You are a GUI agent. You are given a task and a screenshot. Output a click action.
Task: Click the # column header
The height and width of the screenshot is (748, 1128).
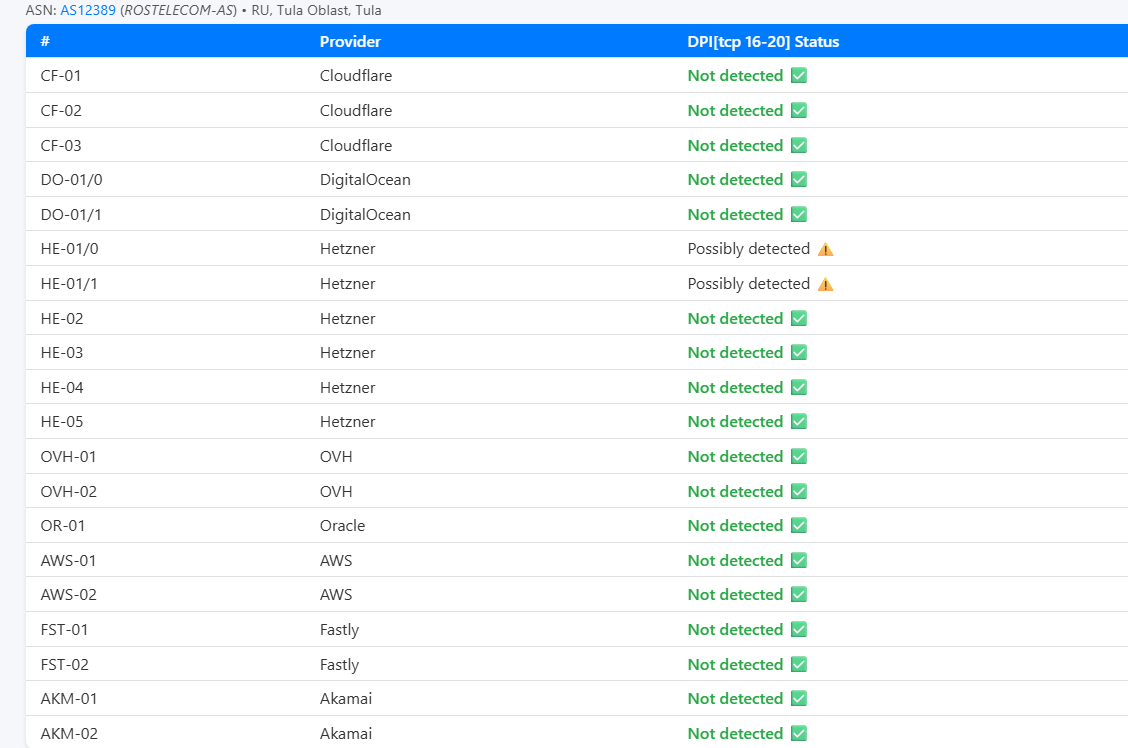click(46, 42)
